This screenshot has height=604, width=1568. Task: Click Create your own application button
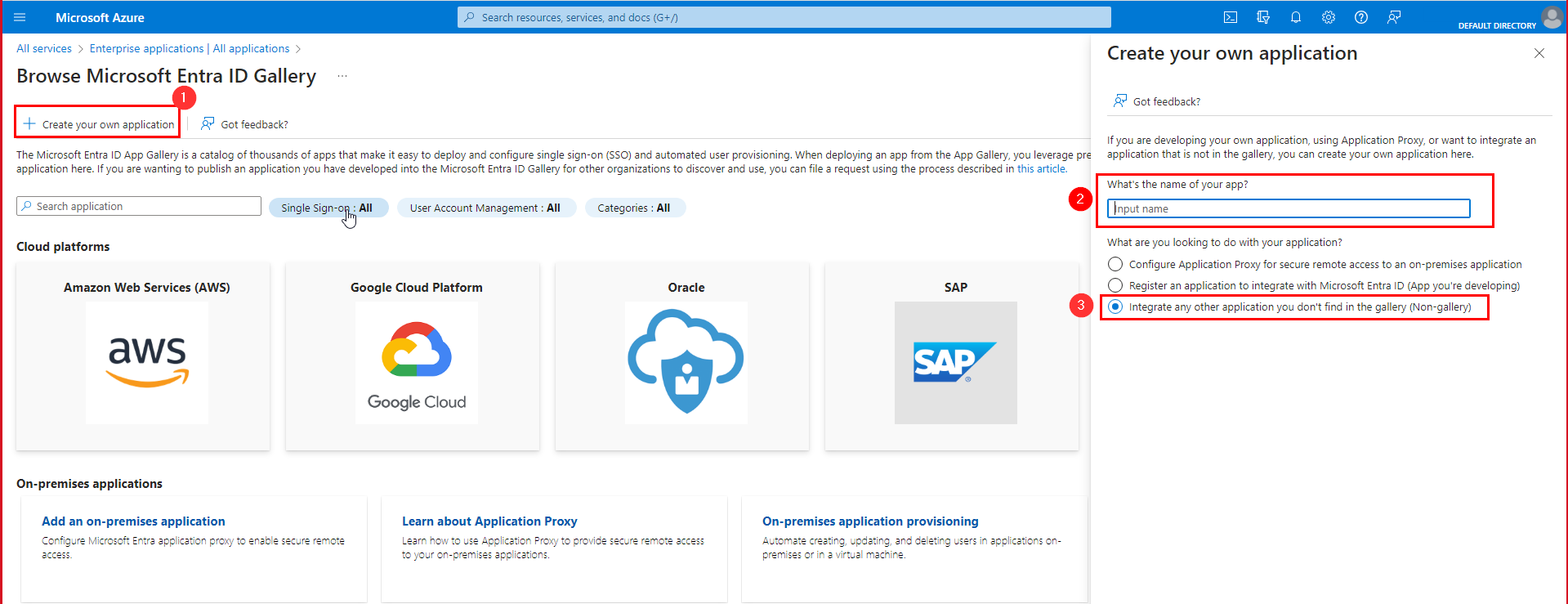point(99,124)
